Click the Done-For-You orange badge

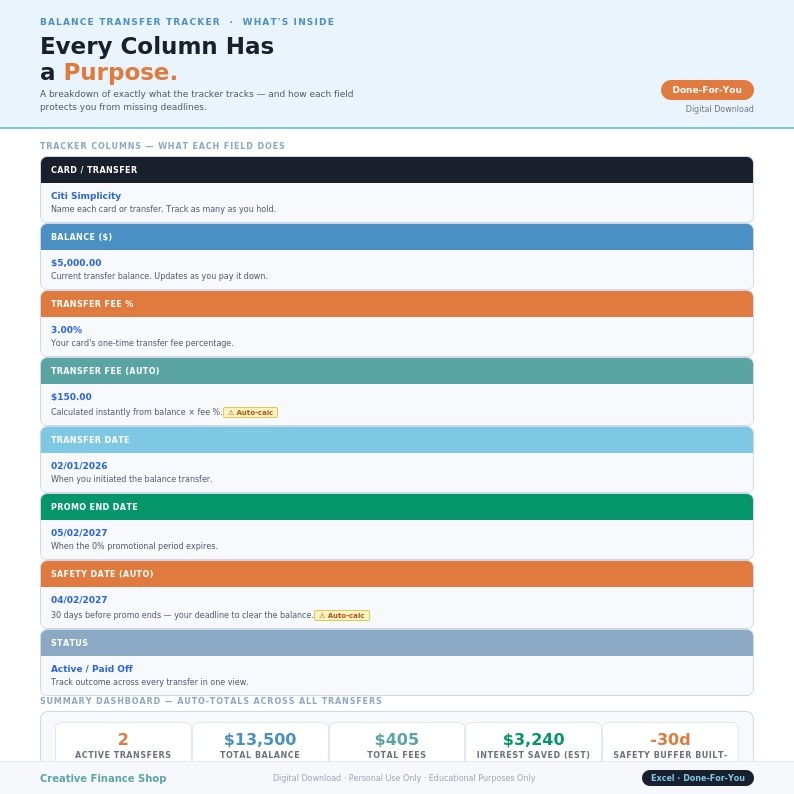click(707, 90)
